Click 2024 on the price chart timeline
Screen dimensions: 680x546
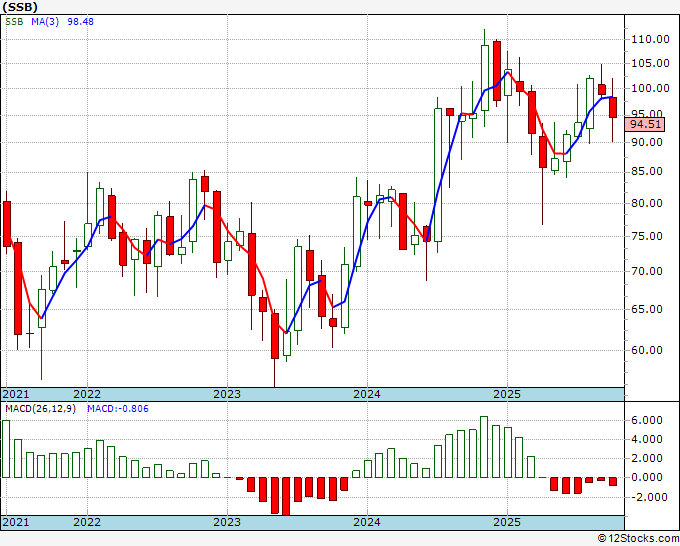tap(367, 394)
